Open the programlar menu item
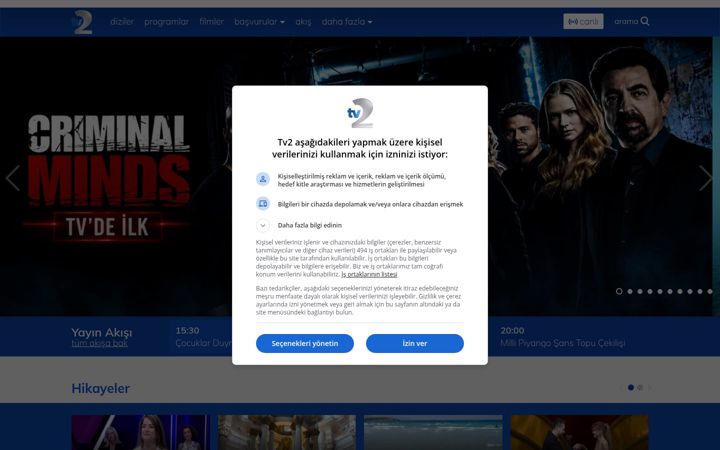Image resolution: width=720 pixels, height=450 pixels. pyautogui.click(x=166, y=22)
